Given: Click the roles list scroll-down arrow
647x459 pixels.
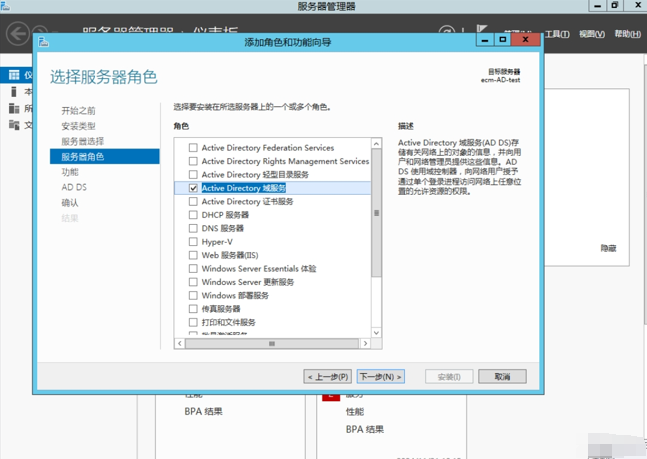Looking at the screenshot, I should coord(376,333).
